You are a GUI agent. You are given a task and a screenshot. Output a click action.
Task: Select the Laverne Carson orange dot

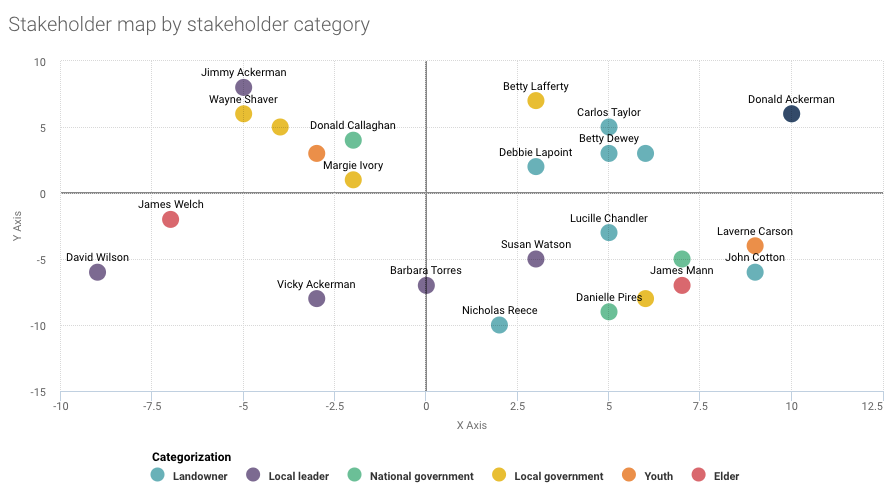click(x=755, y=246)
